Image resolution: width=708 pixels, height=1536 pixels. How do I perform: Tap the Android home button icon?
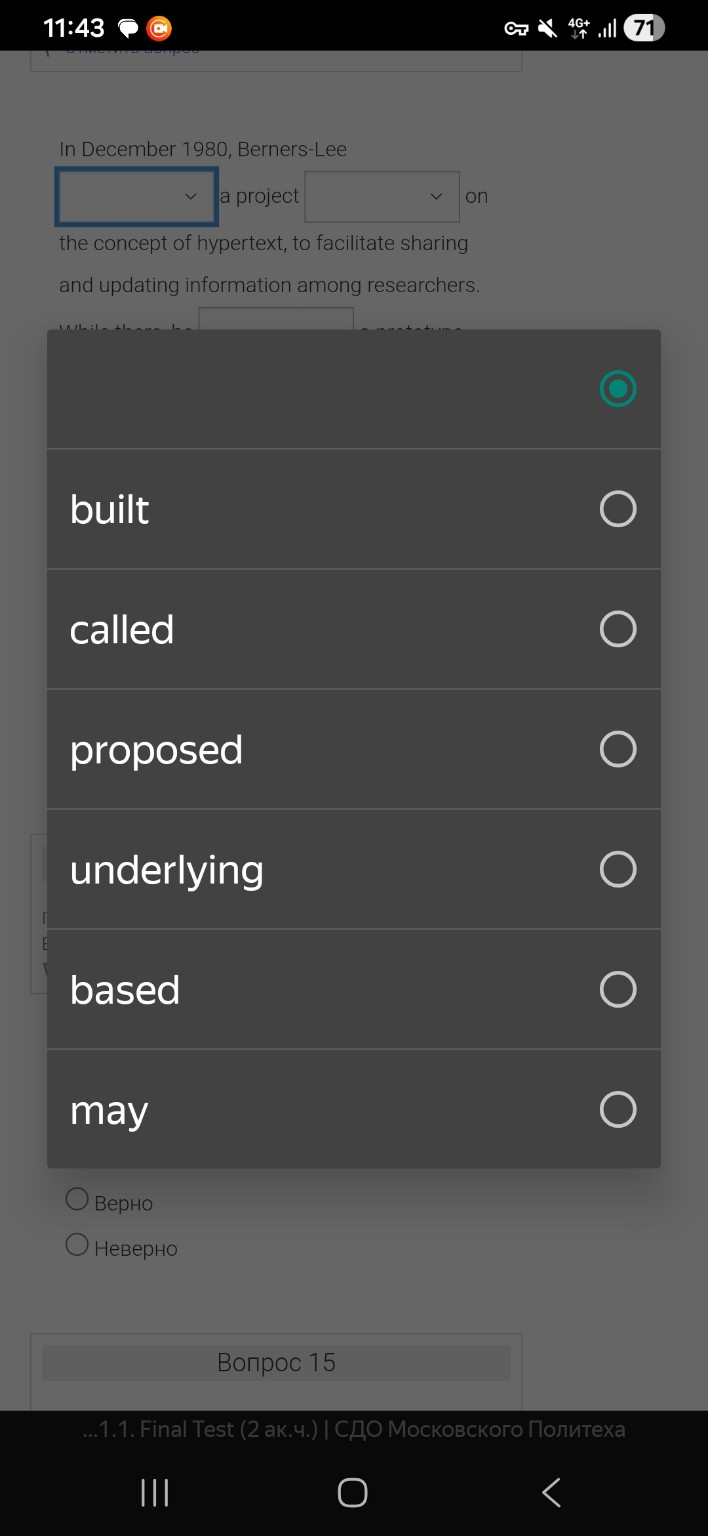[x=353, y=1492]
